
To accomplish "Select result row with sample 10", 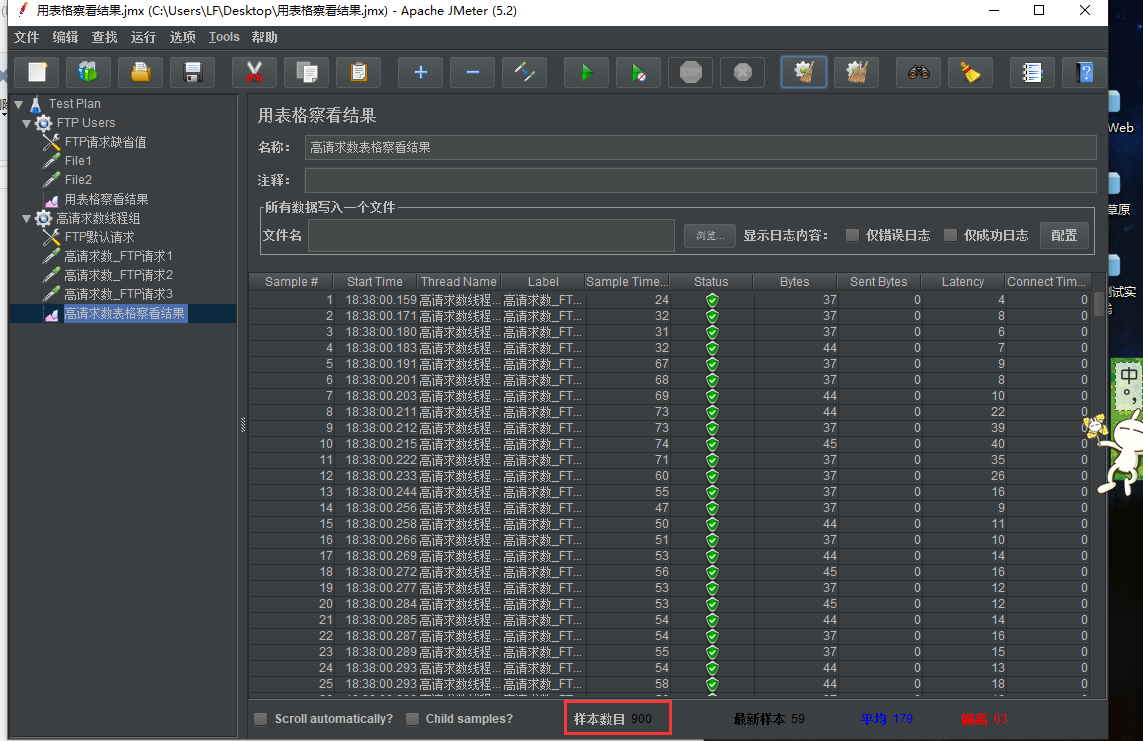I will (671, 444).
